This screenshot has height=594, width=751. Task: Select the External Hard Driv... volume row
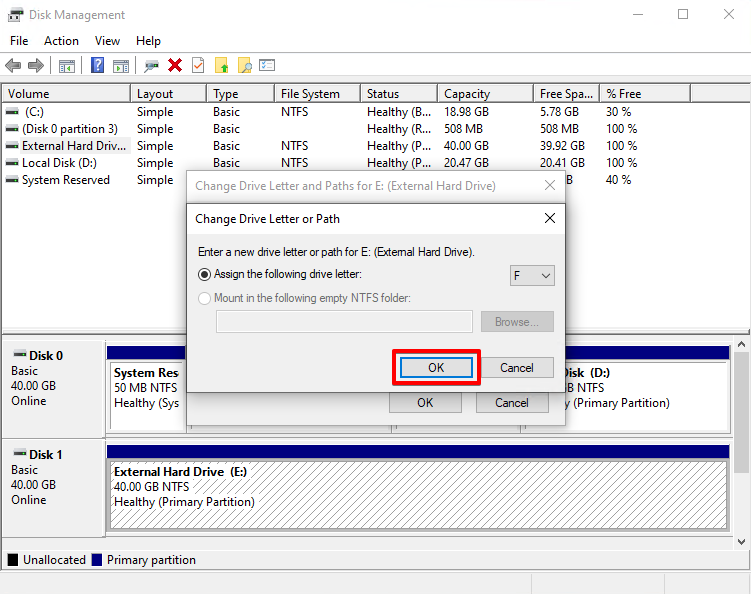tap(74, 146)
